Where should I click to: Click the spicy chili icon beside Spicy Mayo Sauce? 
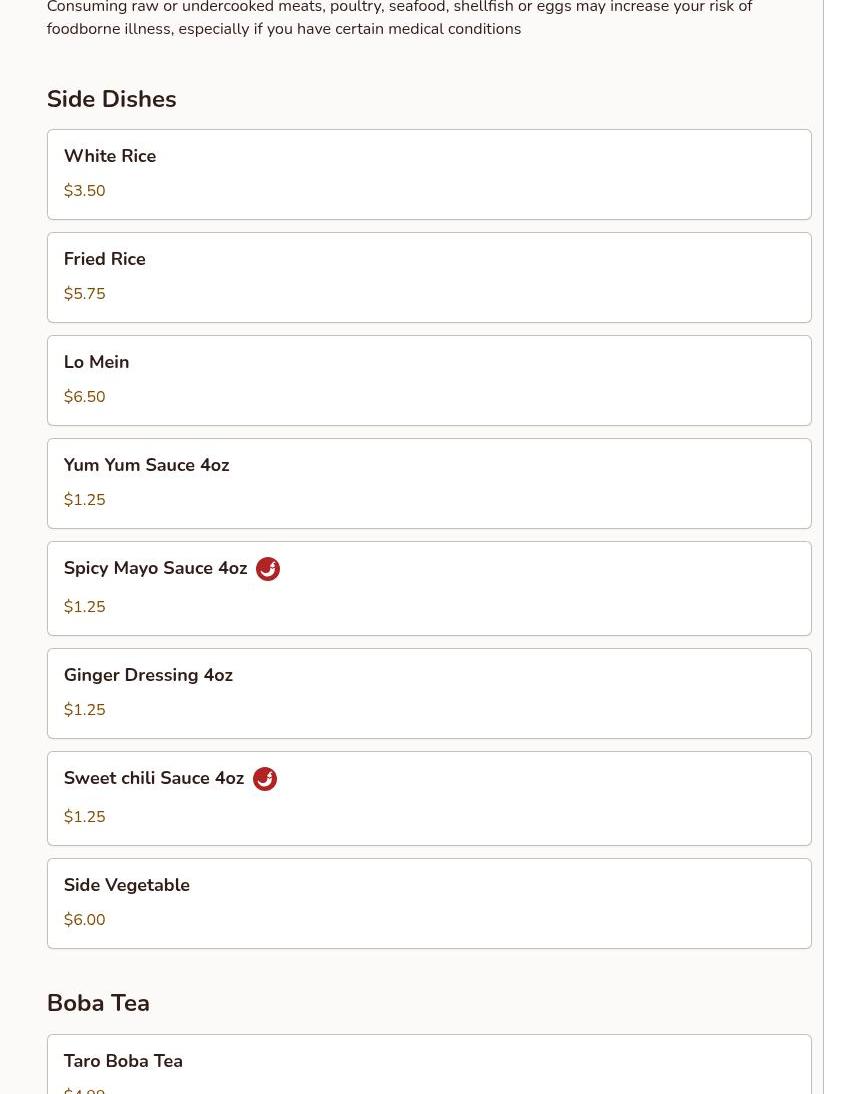click(x=268, y=569)
